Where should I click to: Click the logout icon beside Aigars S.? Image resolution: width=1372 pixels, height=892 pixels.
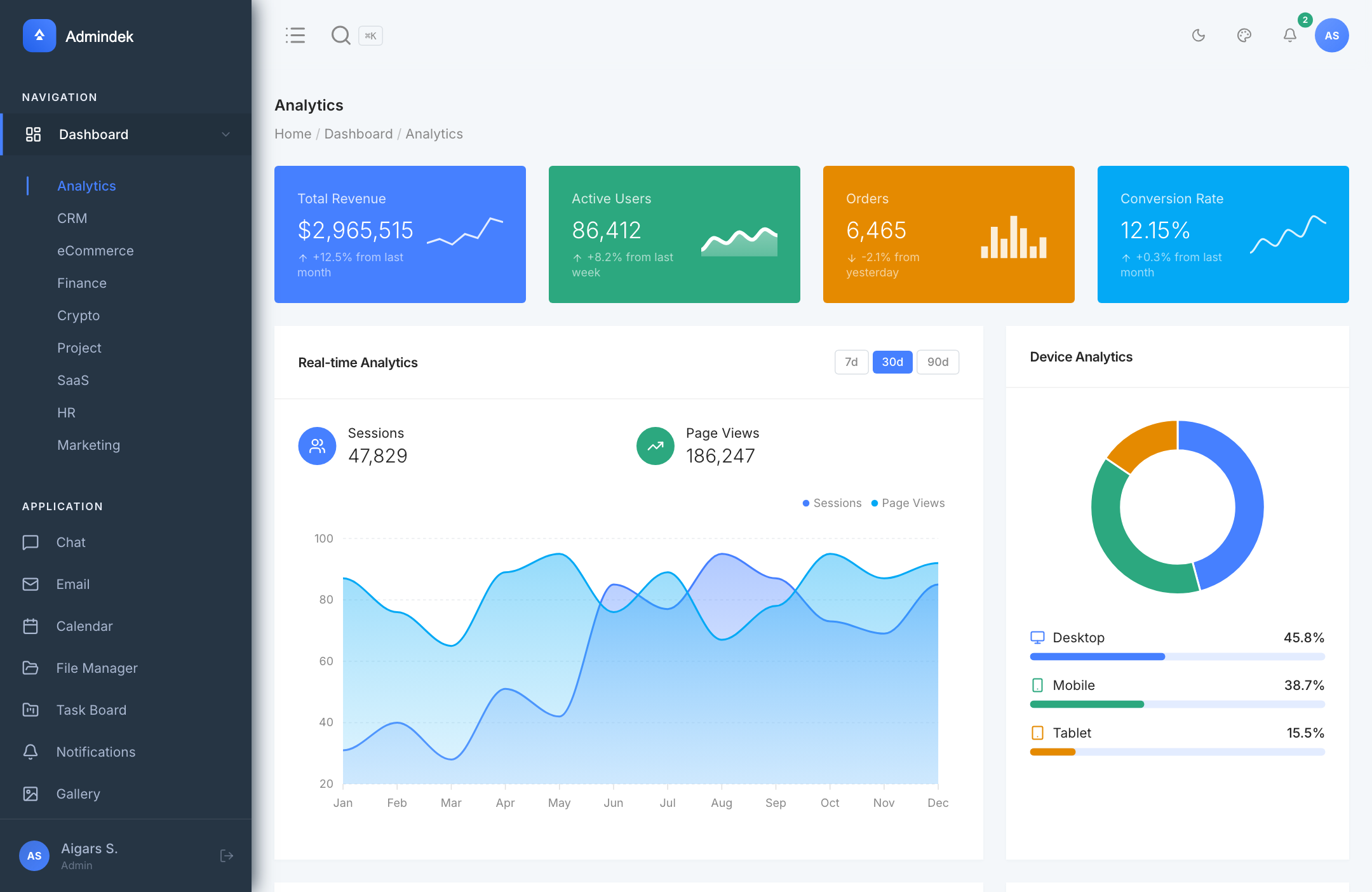(x=227, y=856)
